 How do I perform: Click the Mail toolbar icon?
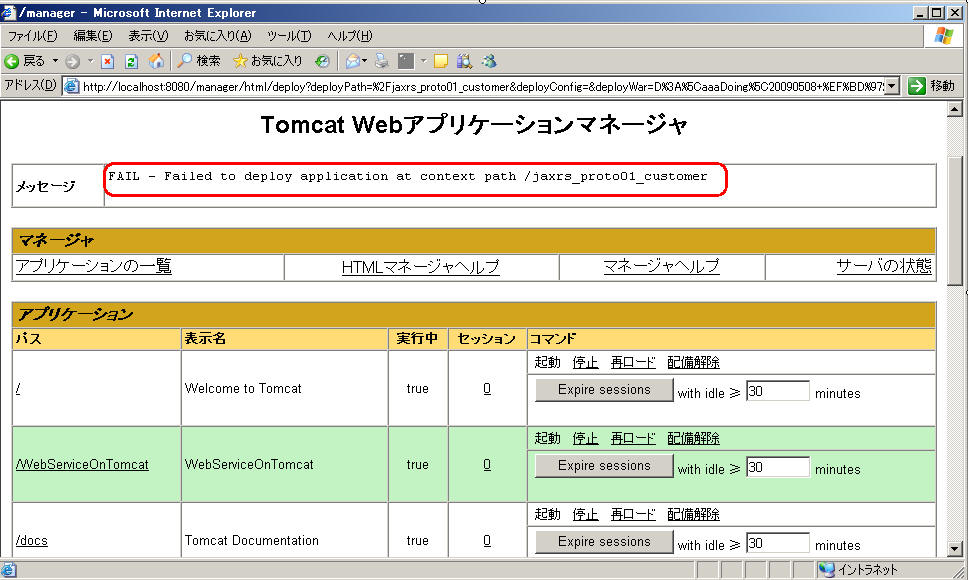(x=352, y=61)
